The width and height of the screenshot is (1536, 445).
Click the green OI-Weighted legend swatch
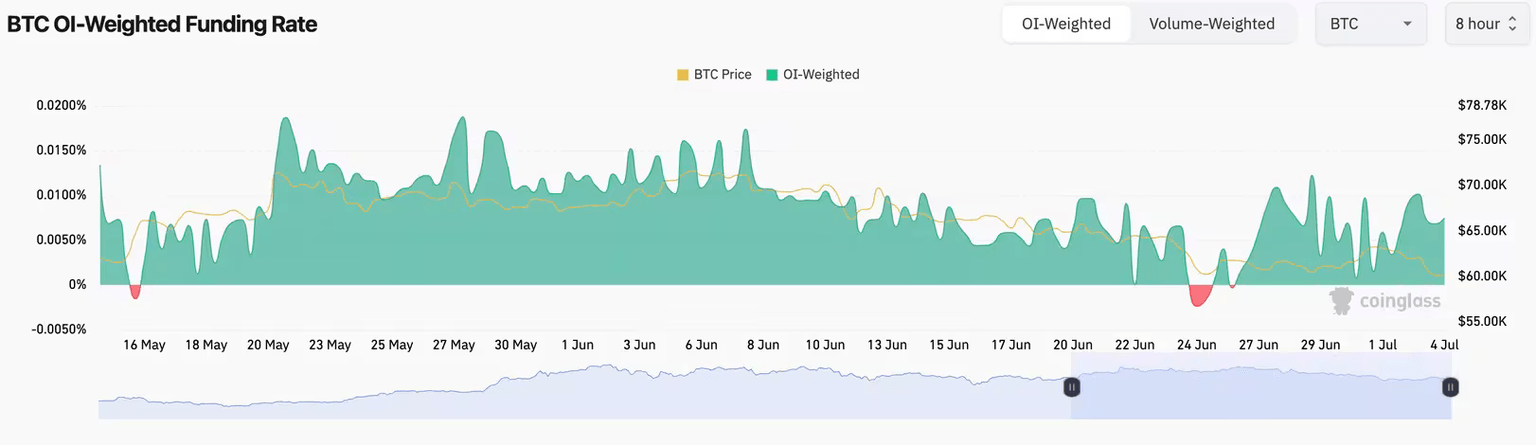pyautogui.click(x=772, y=74)
